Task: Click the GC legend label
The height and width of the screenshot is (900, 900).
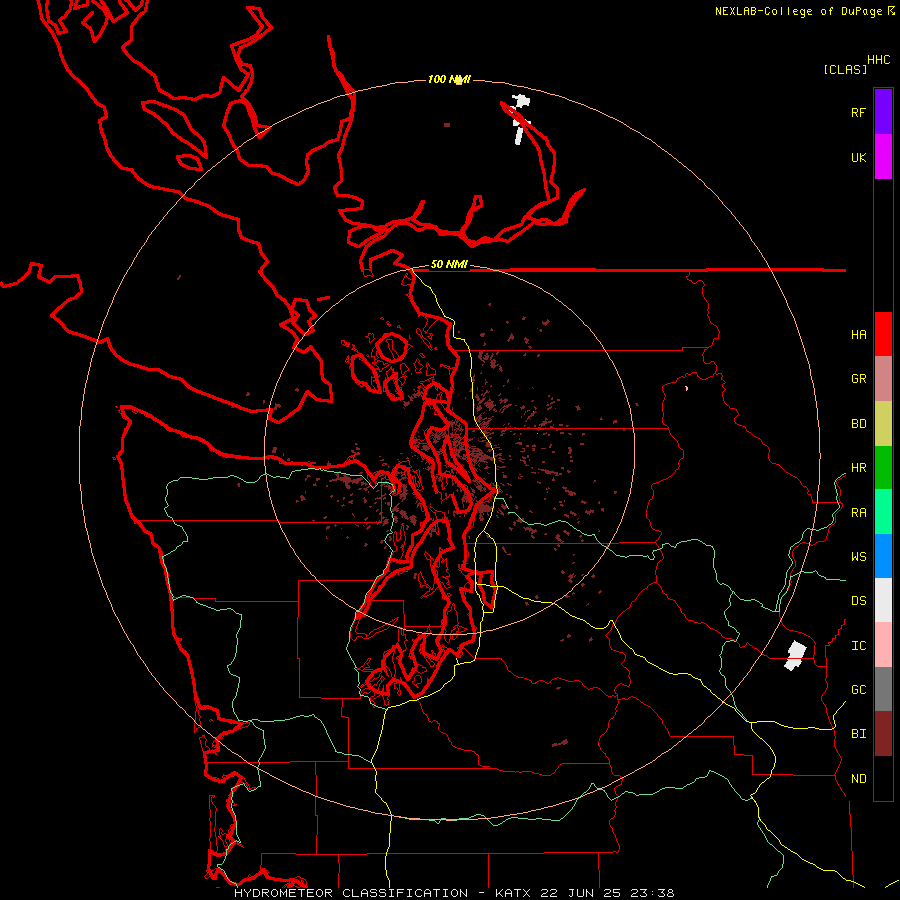Action: coord(858,690)
